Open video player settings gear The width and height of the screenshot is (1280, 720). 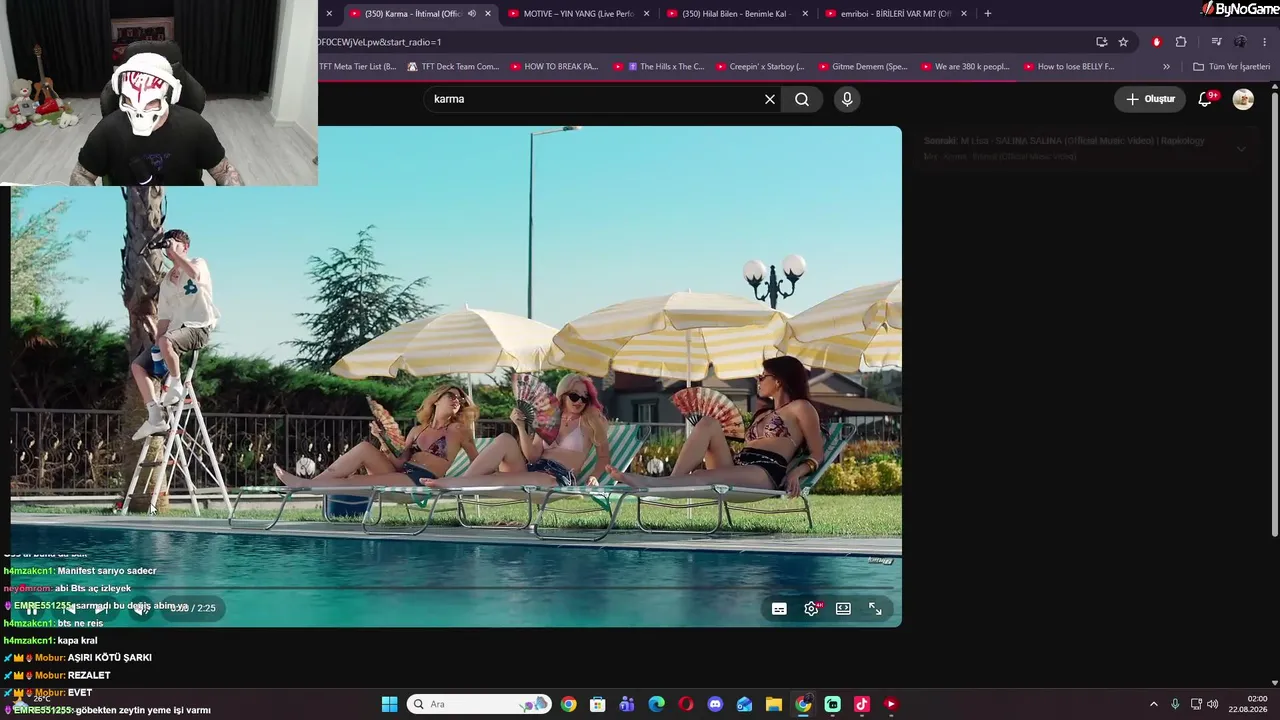click(811, 608)
